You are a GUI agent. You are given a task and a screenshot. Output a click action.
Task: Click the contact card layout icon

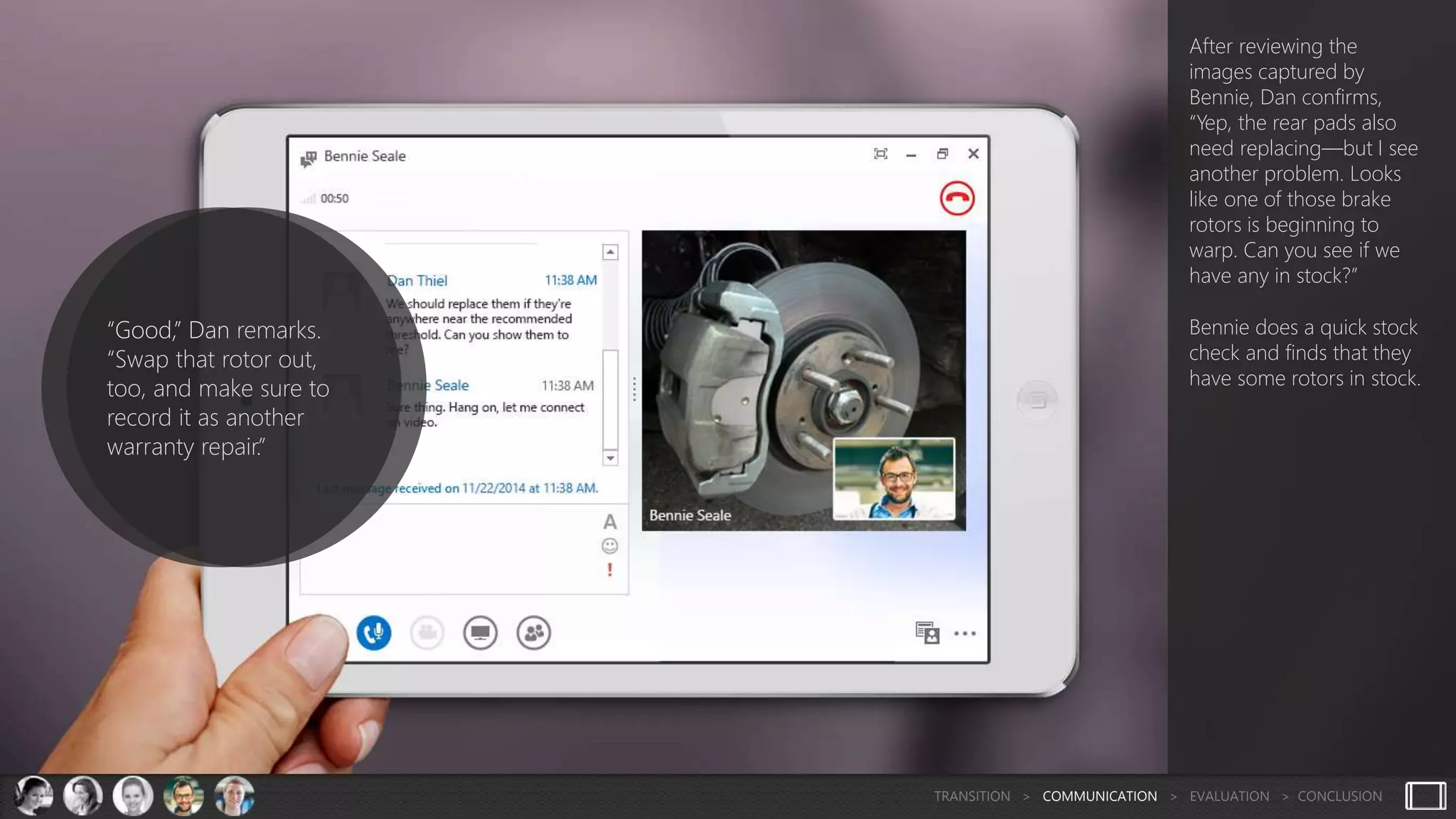click(927, 633)
